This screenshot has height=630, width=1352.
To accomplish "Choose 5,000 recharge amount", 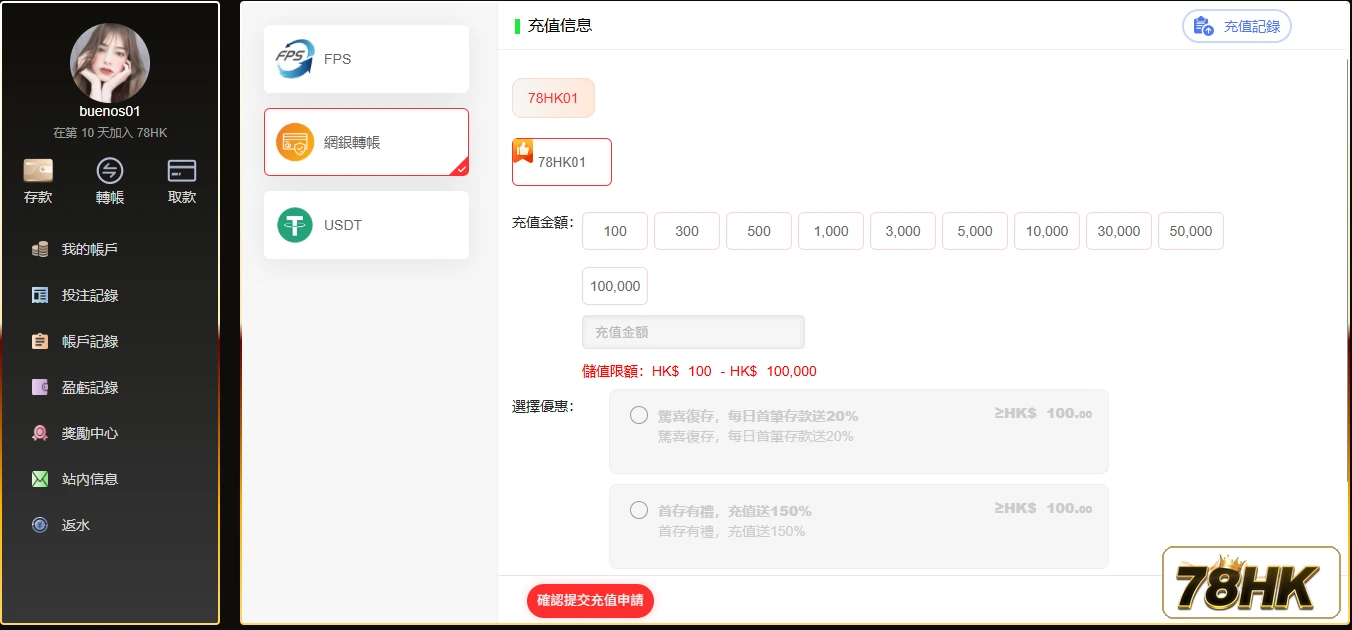I will [975, 231].
